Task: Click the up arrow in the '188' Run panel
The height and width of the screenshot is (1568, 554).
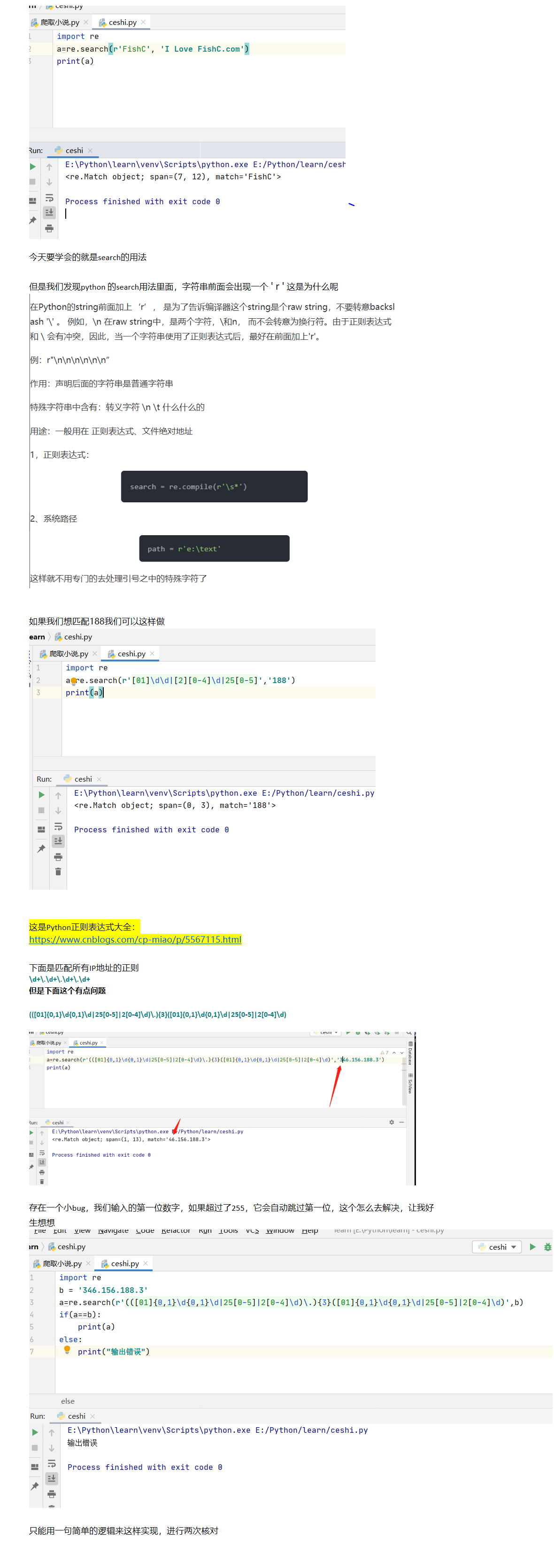Action: pos(58,796)
